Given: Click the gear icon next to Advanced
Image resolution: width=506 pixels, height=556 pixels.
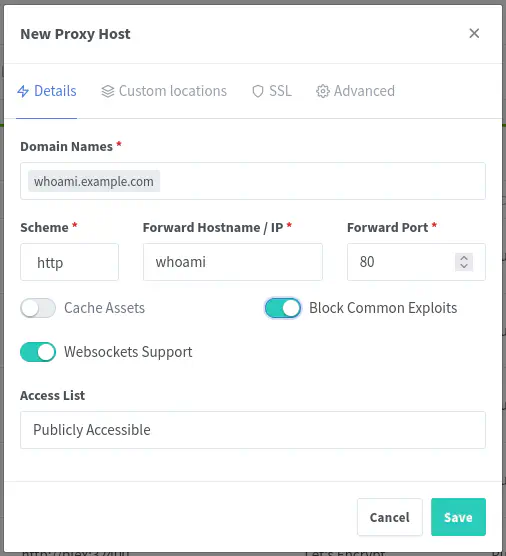Looking at the screenshot, I should [x=323, y=91].
